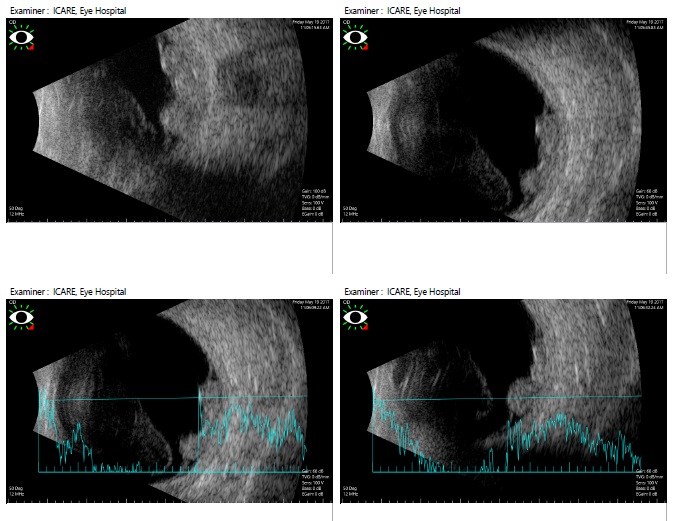Click the eye orientation icon in bottom-right scan
This screenshot has height=521, width=680.
(354, 319)
